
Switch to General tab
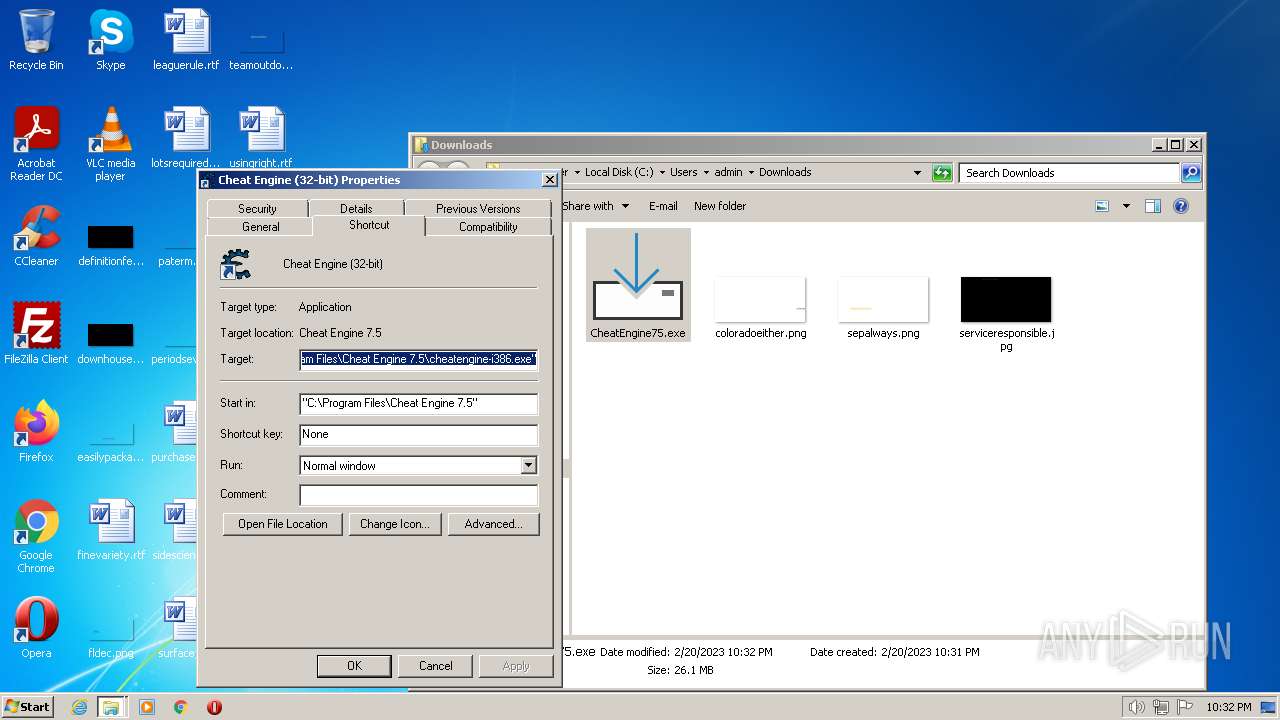click(260, 226)
